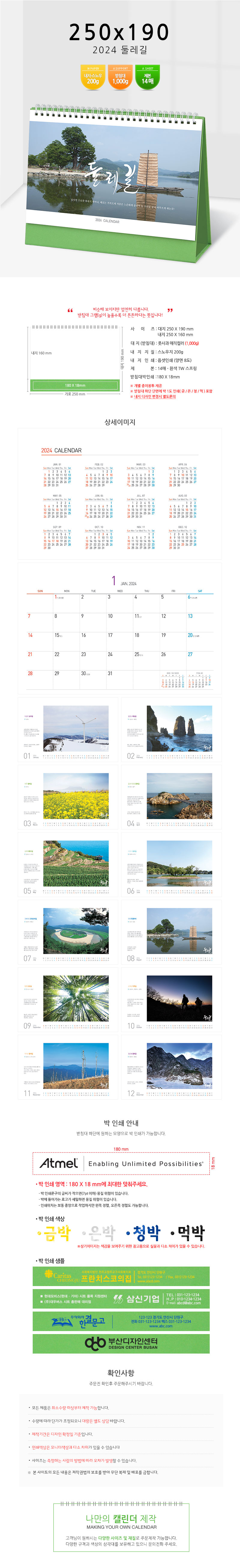The image size is (240, 1568).
Task: Open the month 01 snowy wind turbine page
Action: tap(68, 730)
